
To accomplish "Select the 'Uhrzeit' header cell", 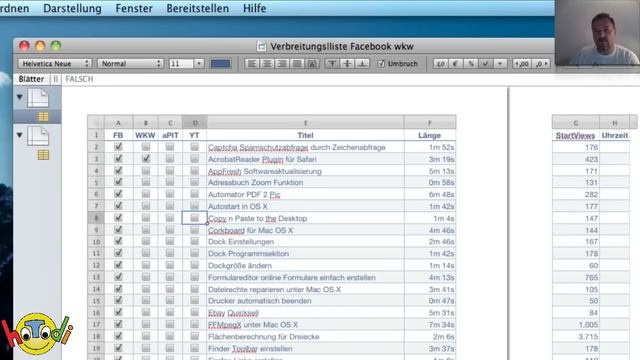I will pyautogui.click(x=615, y=135).
